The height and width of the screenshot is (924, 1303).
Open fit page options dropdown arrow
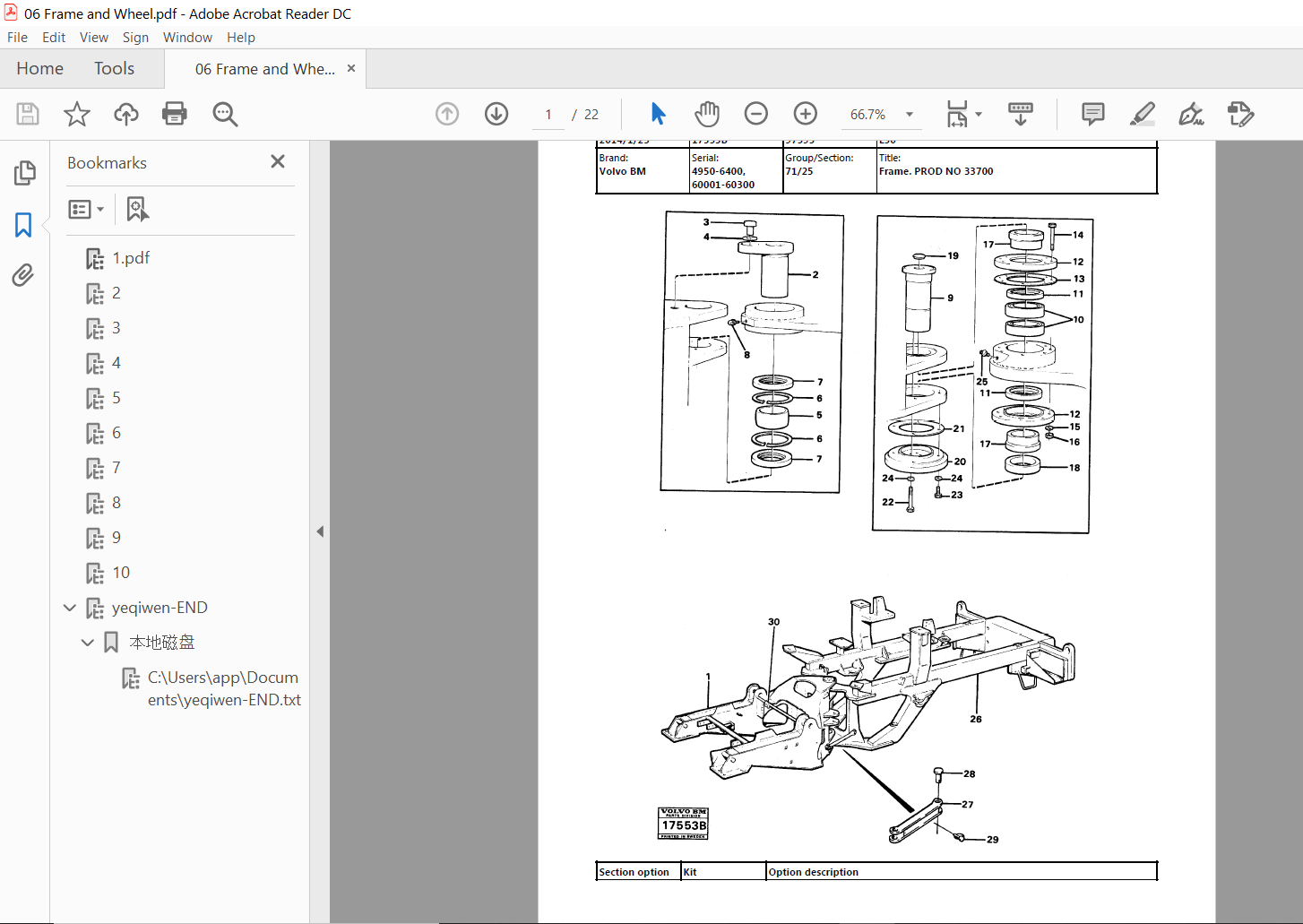979,114
